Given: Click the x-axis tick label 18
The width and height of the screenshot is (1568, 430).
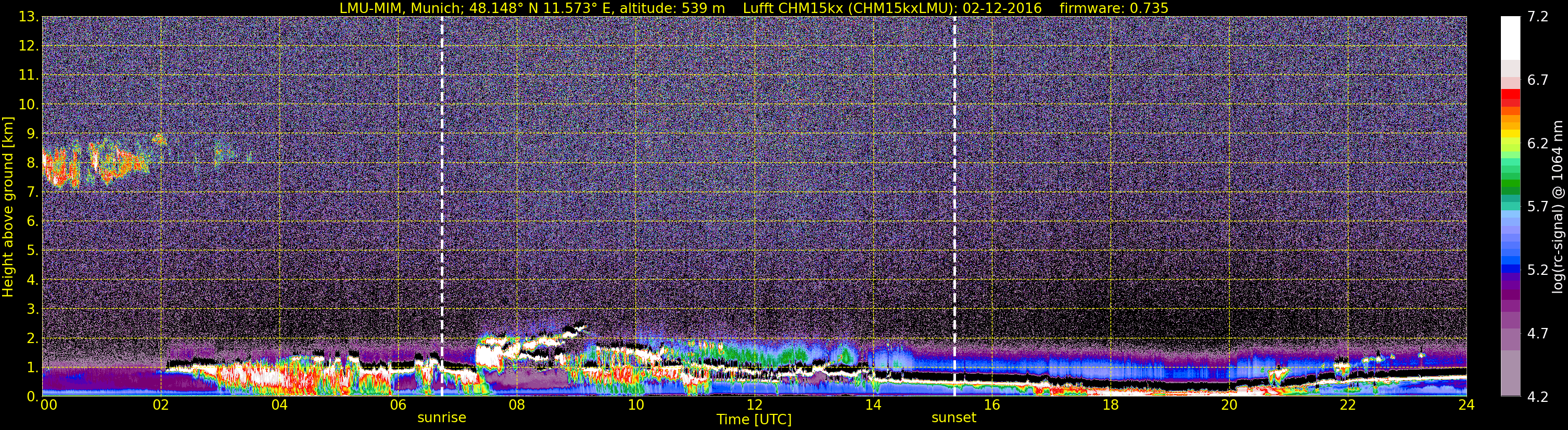Looking at the screenshot, I should (x=1110, y=405).
